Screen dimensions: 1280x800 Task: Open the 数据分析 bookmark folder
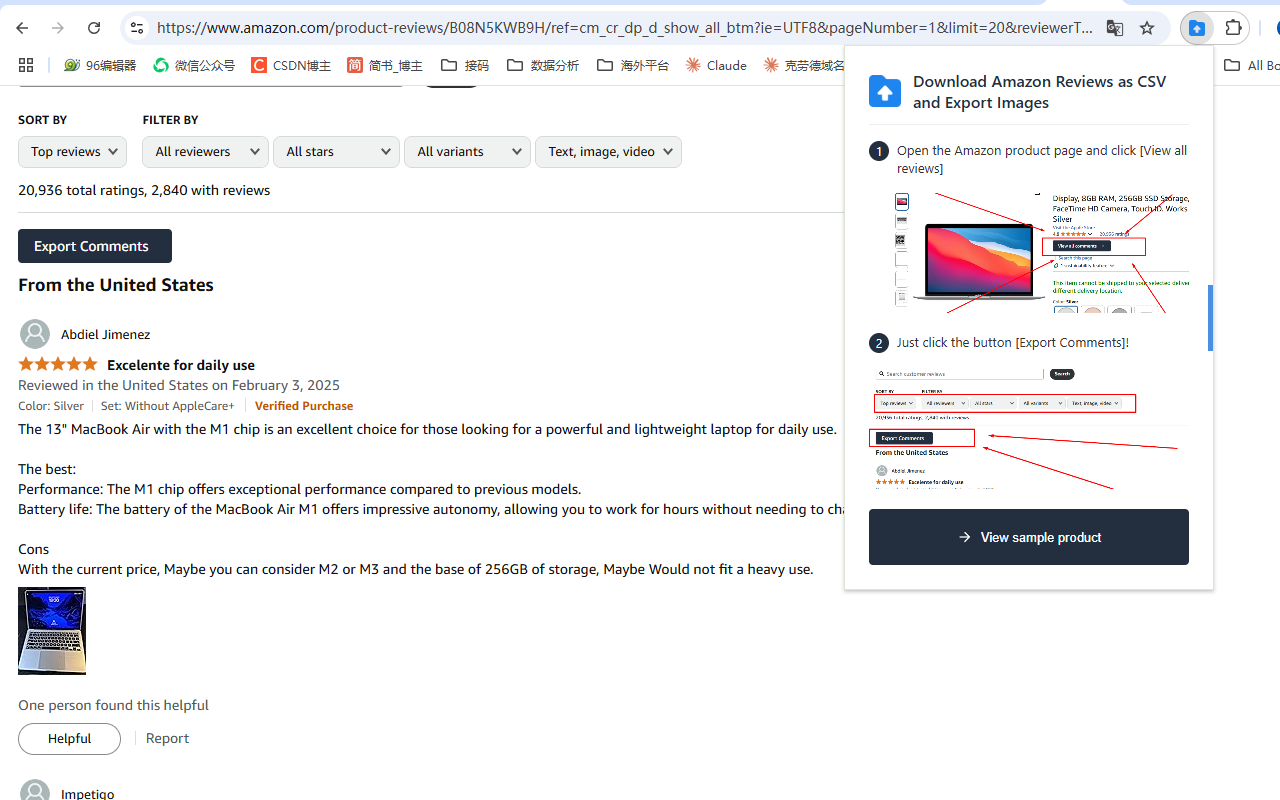click(543, 65)
